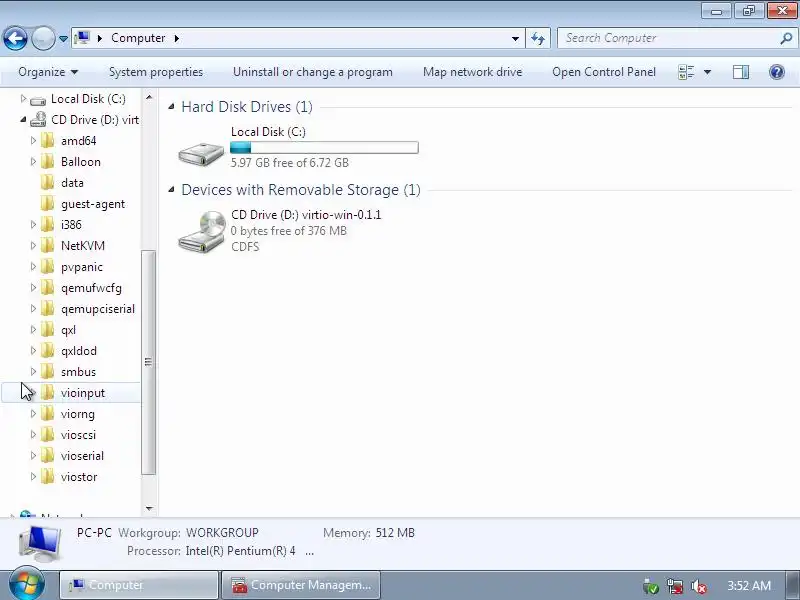
Task: Expand the amd64 folder
Action: [x=33, y=140]
